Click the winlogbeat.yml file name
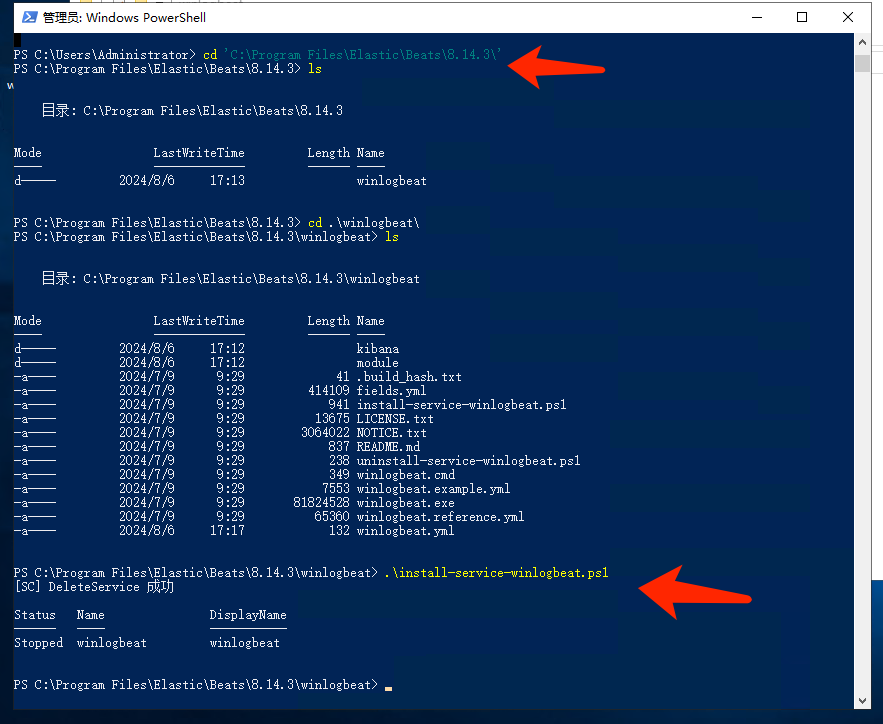883x724 pixels. (x=405, y=531)
